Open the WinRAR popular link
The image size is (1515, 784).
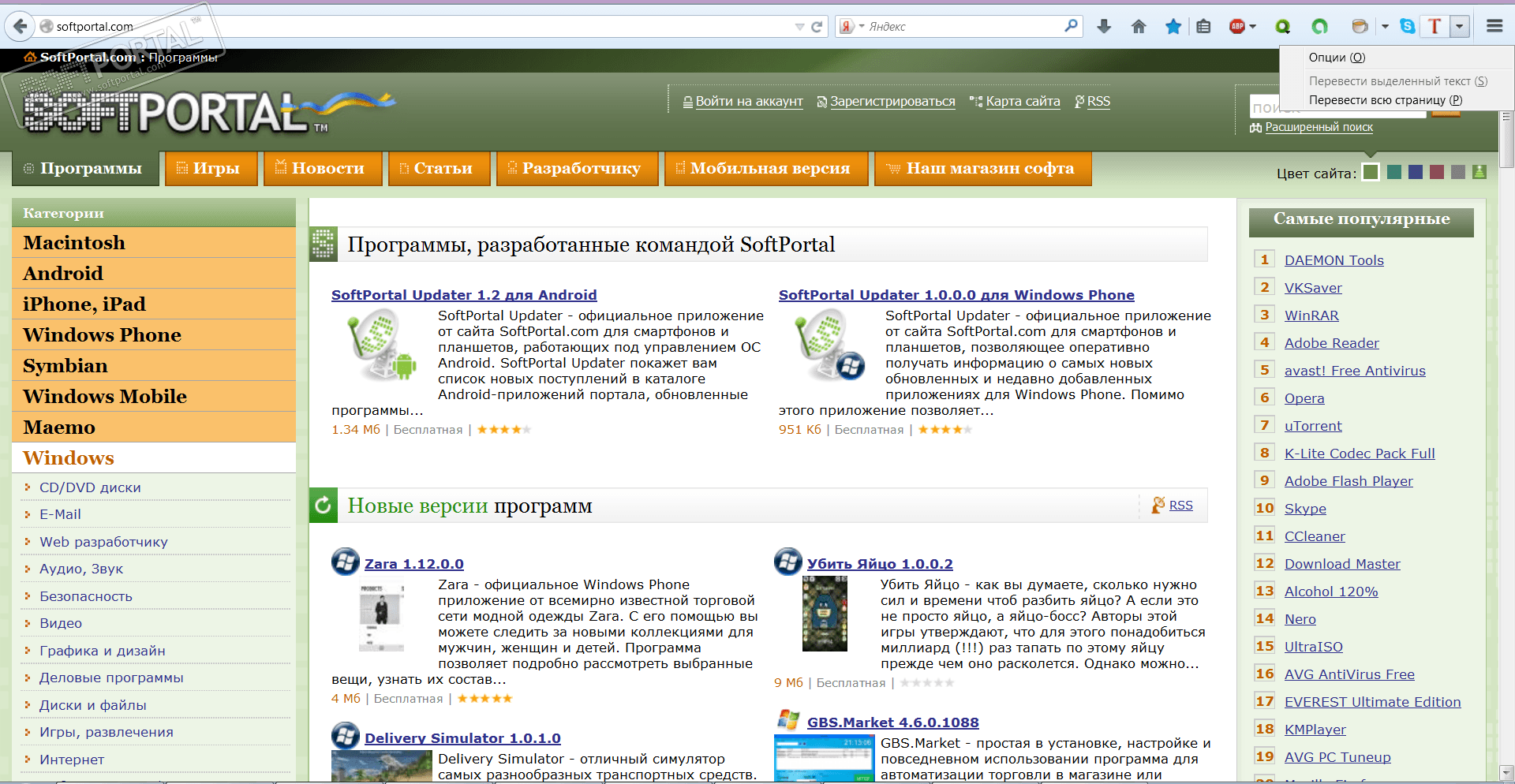1311,315
